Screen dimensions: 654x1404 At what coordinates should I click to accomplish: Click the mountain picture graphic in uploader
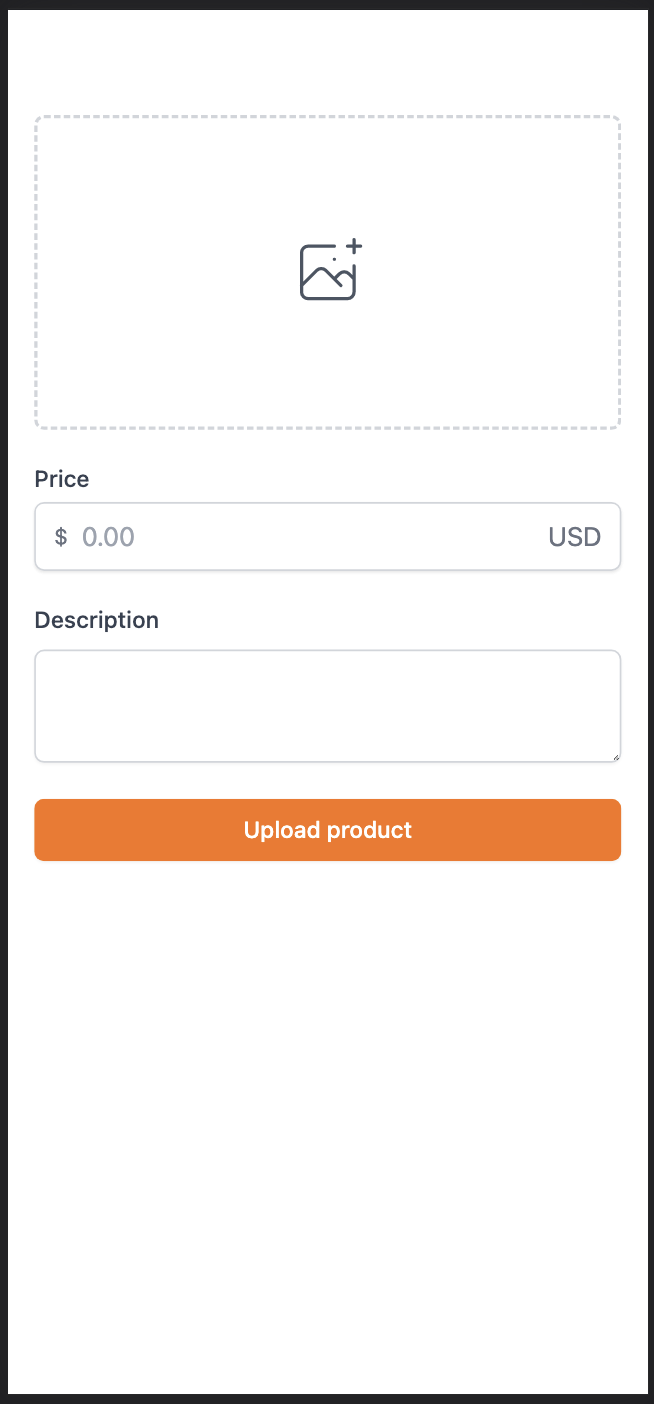click(327, 277)
